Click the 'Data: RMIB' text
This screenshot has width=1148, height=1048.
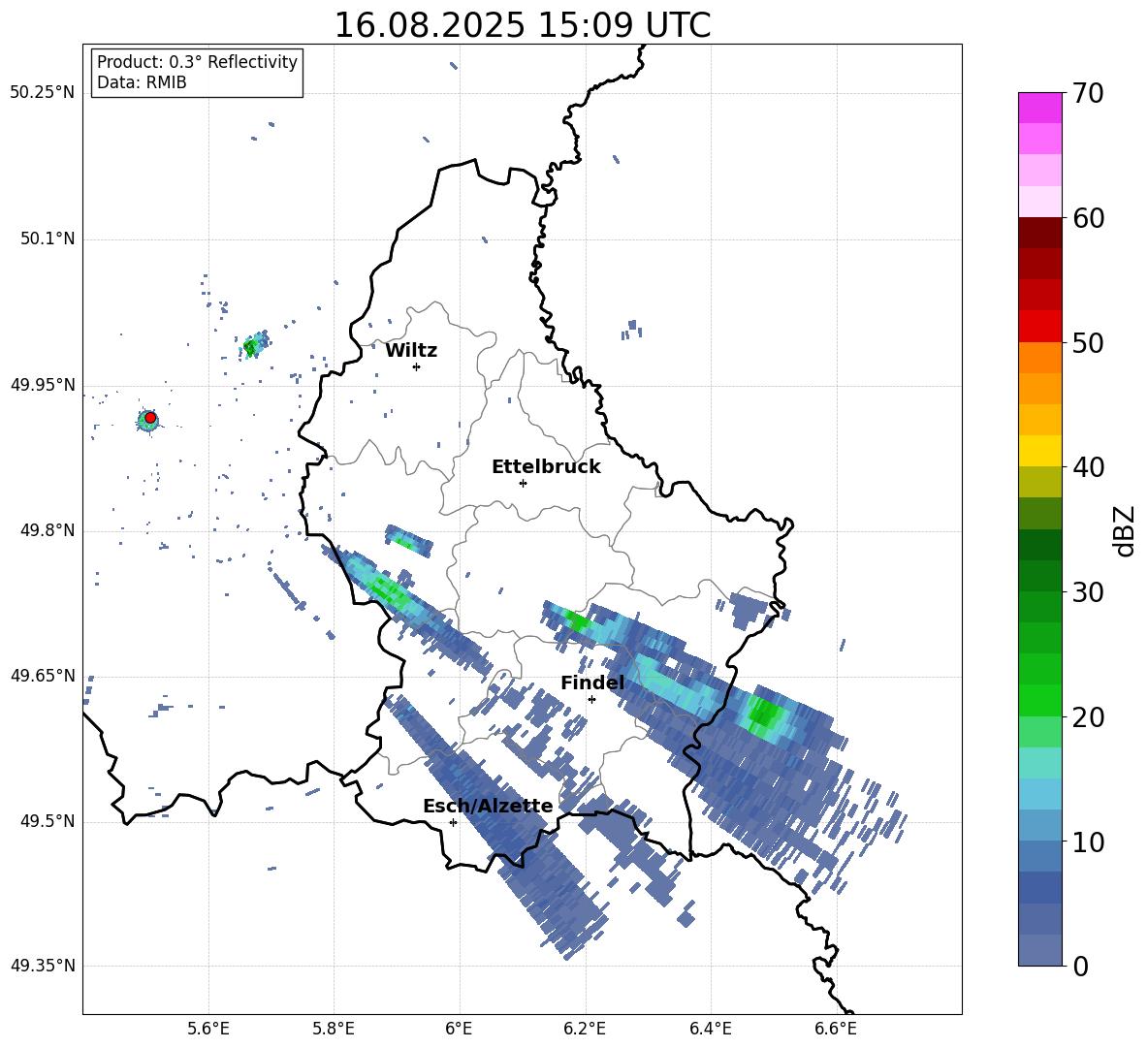click(142, 82)
